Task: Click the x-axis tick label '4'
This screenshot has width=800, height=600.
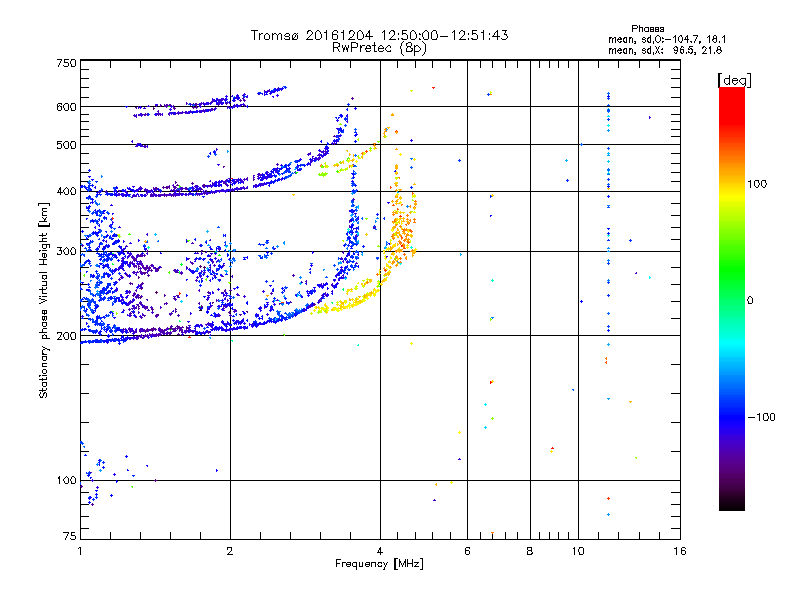Action: 380,551
